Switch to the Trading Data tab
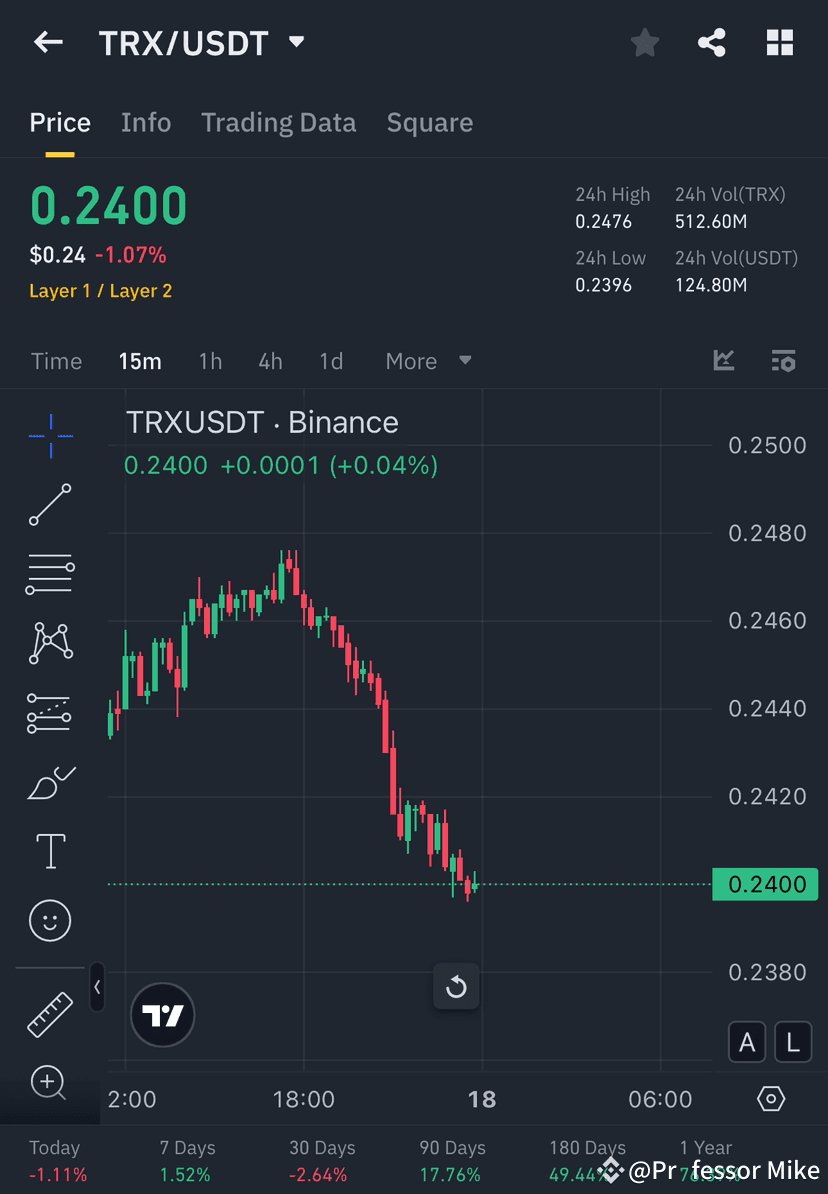Image resolution: width=828 pixels, height=1194 pixels. tap(278, 122)
